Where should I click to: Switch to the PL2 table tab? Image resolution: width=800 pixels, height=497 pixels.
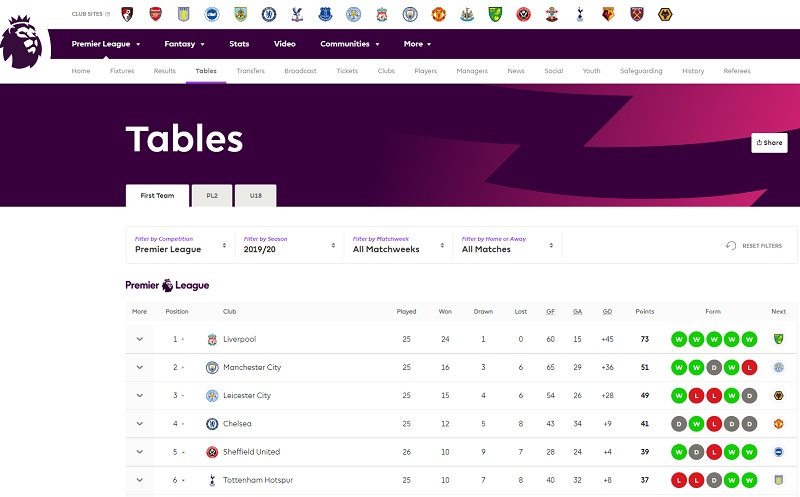(x=211, y=196)
